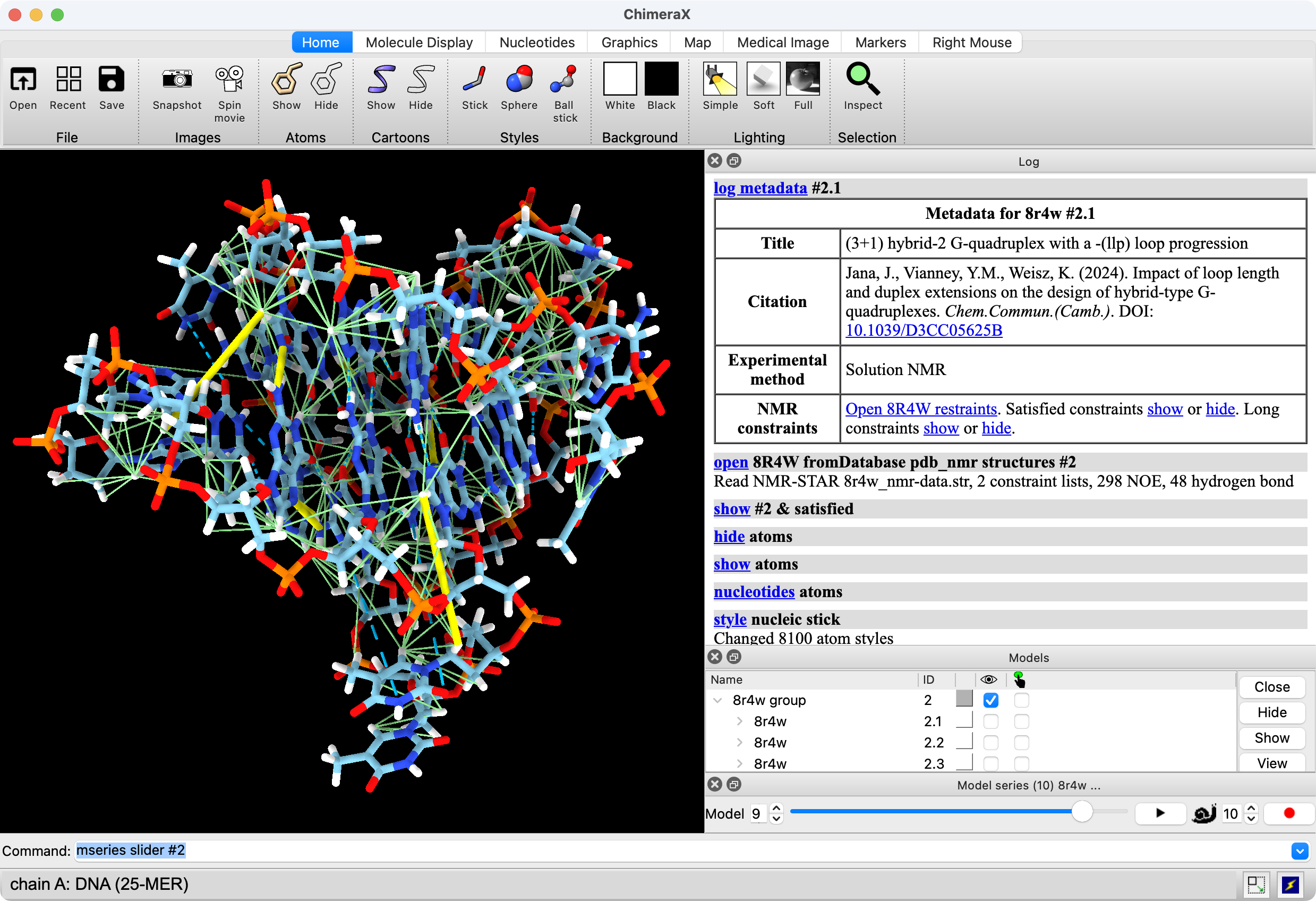Viewport: 1316px width, 901px height.
Task: Apply Ball stick style
Action: [564, 79]
